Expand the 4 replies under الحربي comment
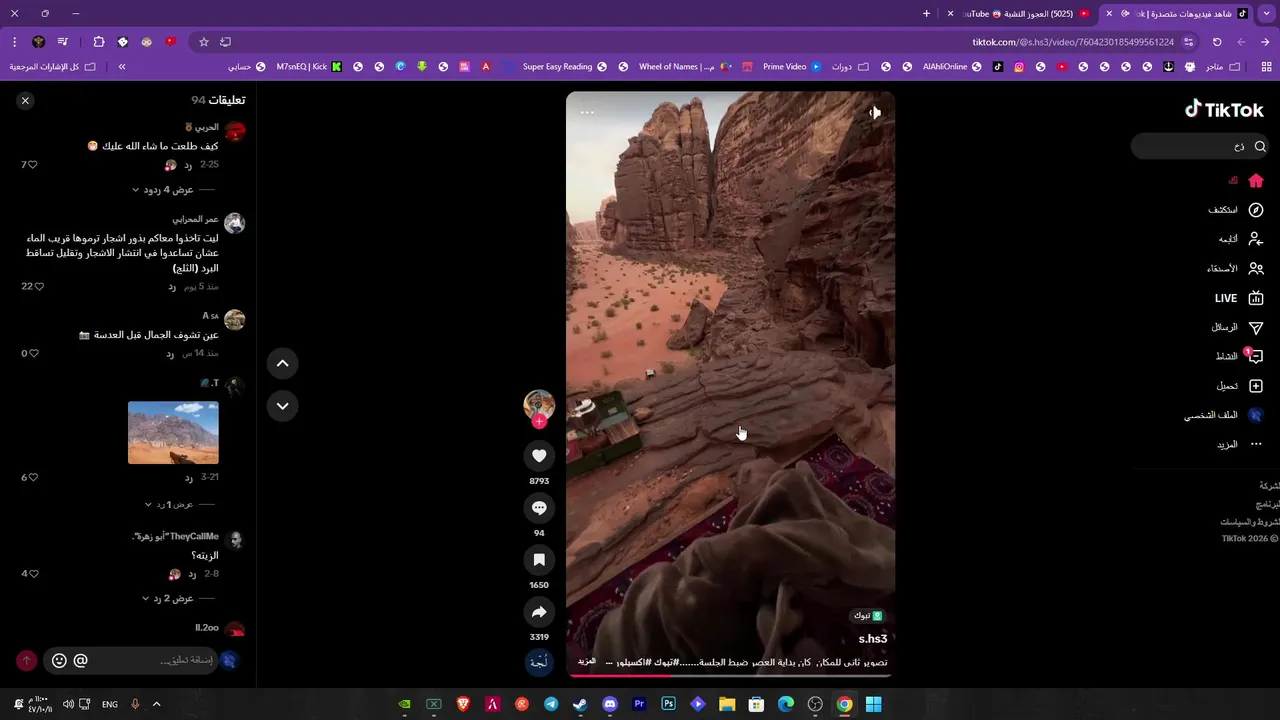 point(163,190)
